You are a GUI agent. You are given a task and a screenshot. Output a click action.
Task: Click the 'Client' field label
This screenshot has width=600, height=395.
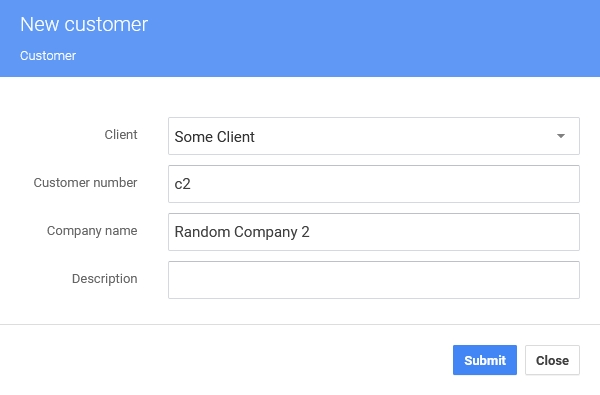coord(121,135)
